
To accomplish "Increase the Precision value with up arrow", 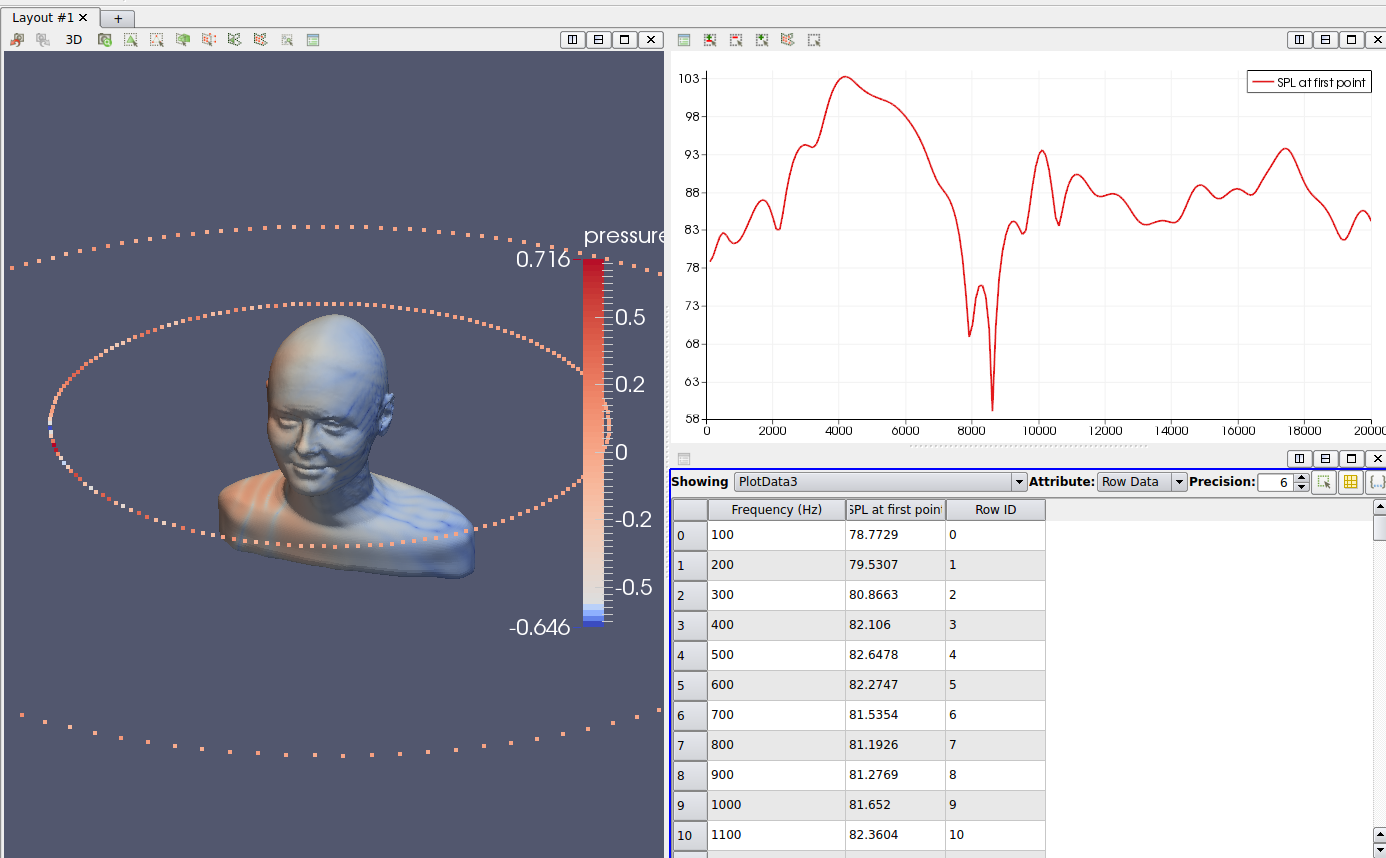I will [x=1301, y=477].
